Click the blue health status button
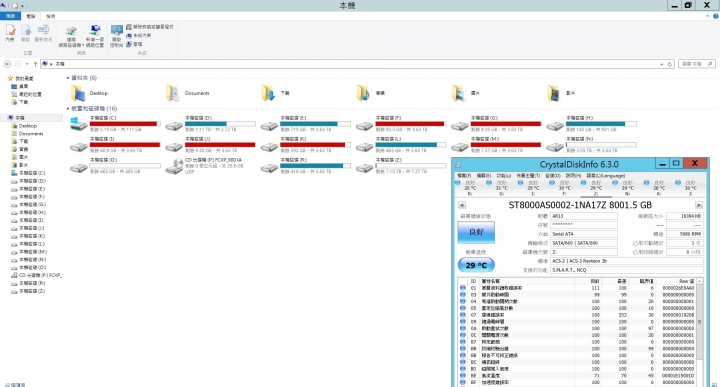 (476, 232)
